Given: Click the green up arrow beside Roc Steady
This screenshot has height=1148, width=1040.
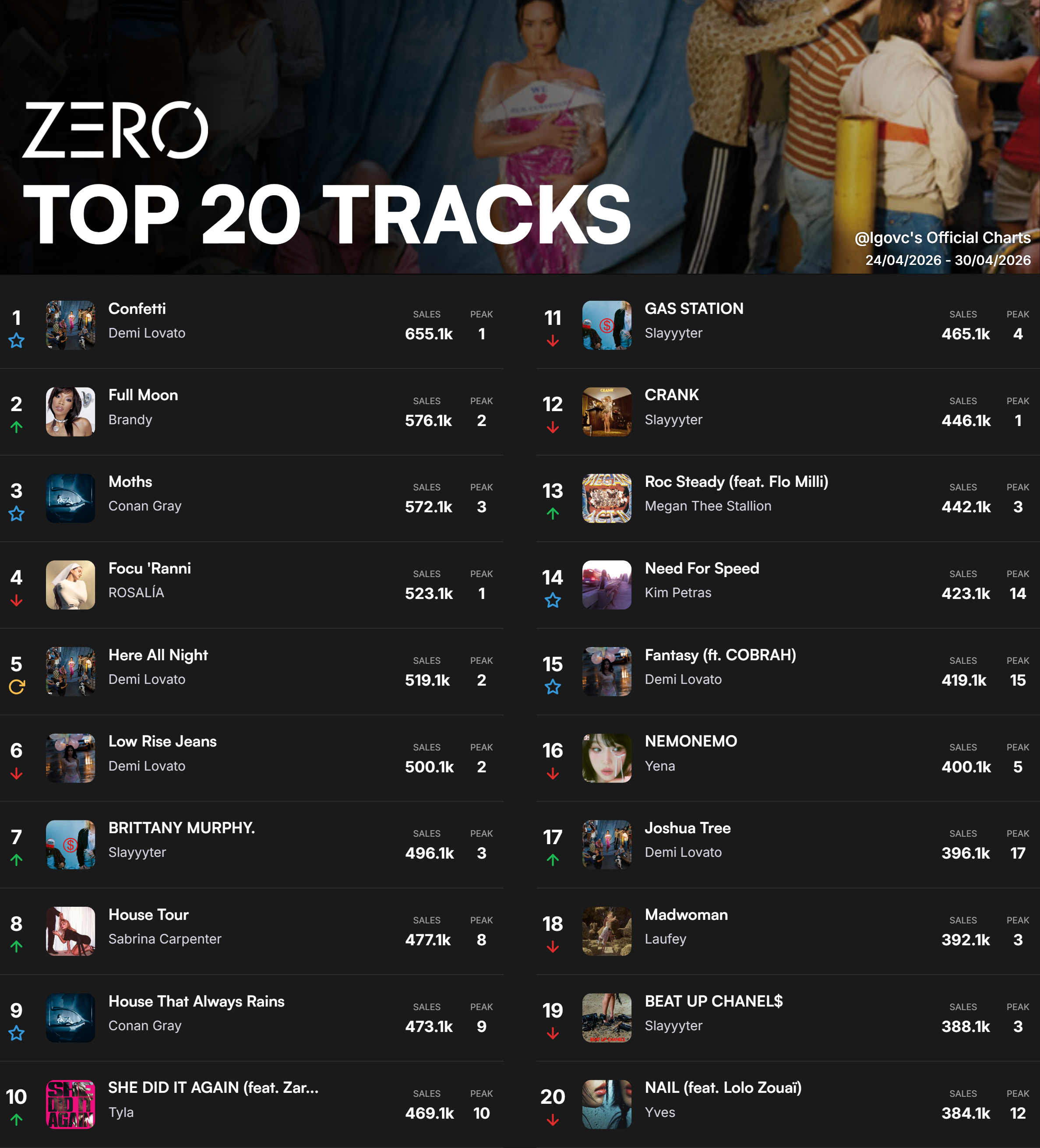Looking at the screenshot, I should (x=553, y=514).
